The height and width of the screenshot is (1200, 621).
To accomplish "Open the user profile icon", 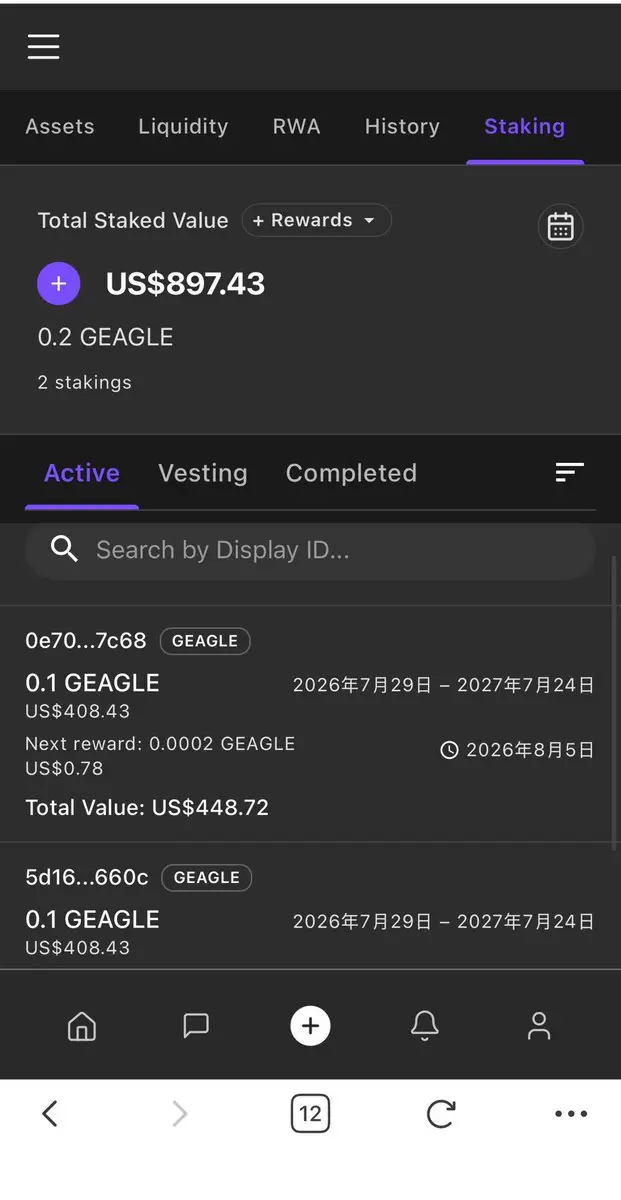I will [x=539, y=1026].
